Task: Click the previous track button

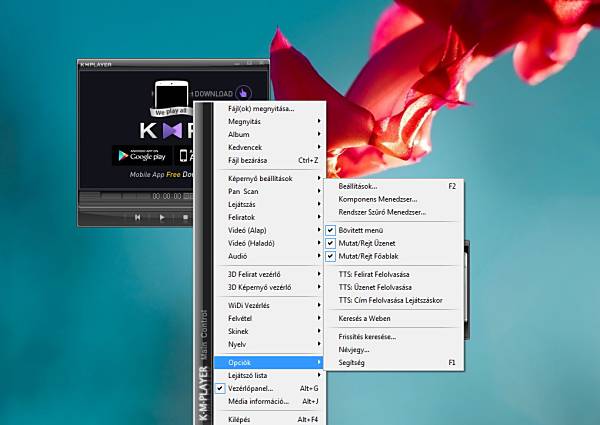Action: (137, 217)
